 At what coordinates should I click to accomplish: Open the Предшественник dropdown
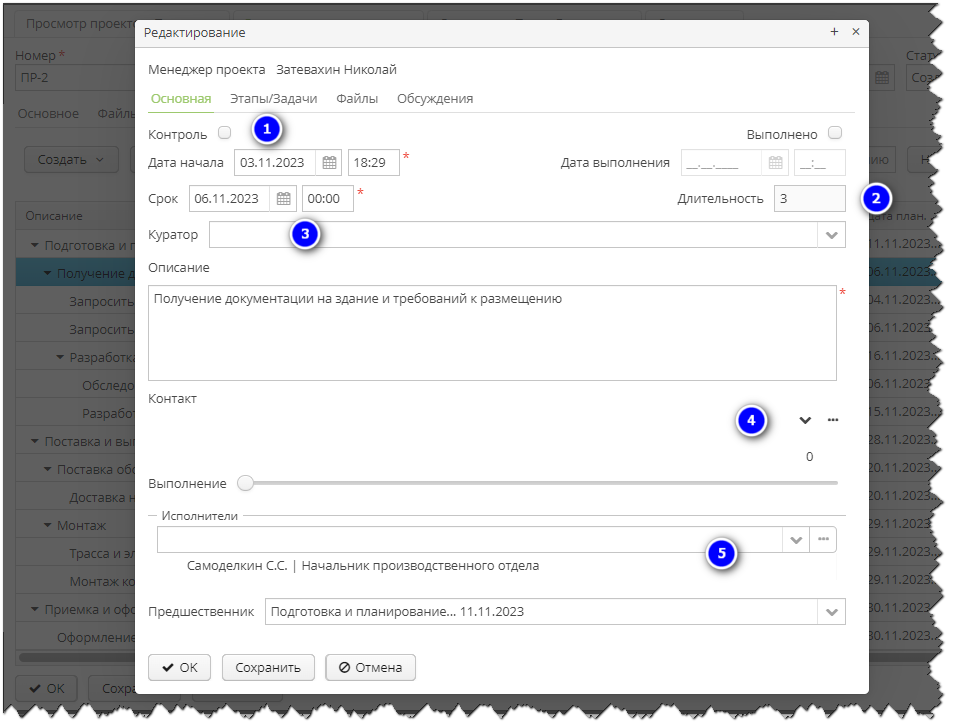831,612
